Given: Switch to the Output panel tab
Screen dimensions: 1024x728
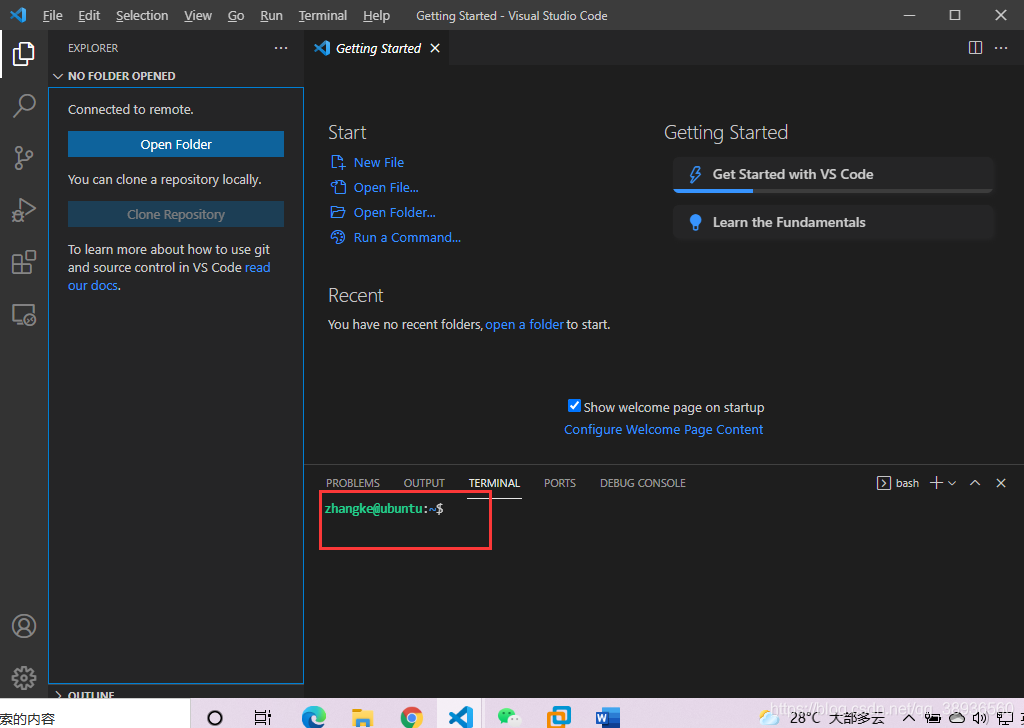Looking at the screenshot, I should [x=424, y=483].
